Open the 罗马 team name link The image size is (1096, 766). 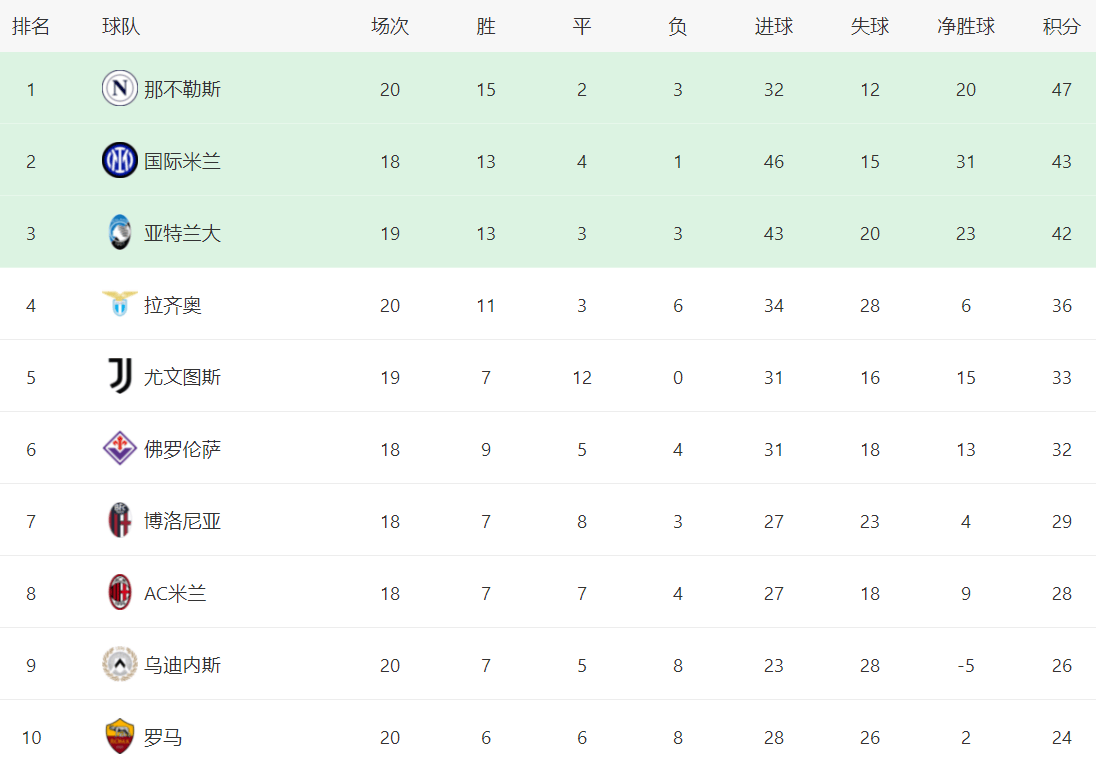pos(163,738)
